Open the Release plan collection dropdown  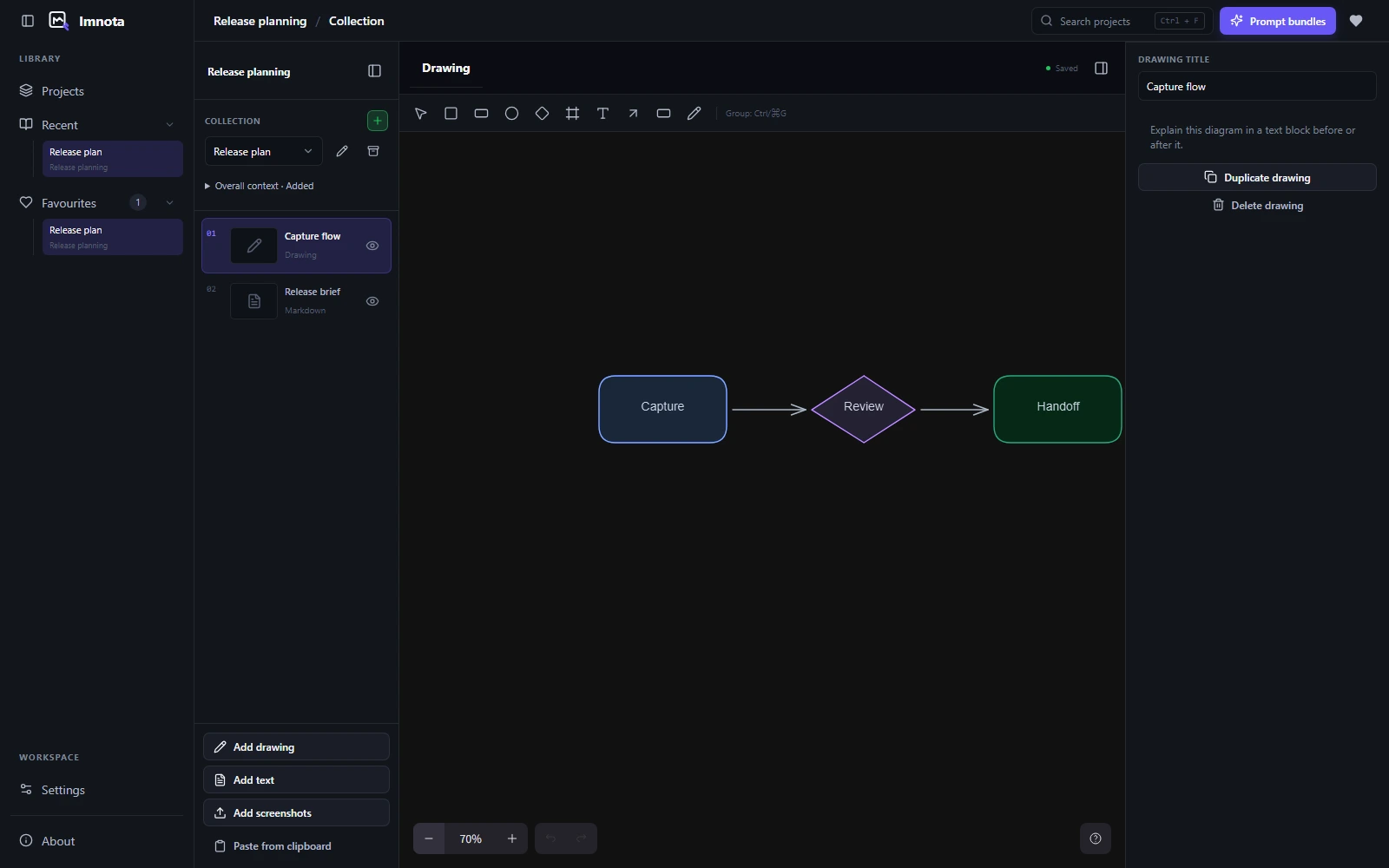pos(263,151)
